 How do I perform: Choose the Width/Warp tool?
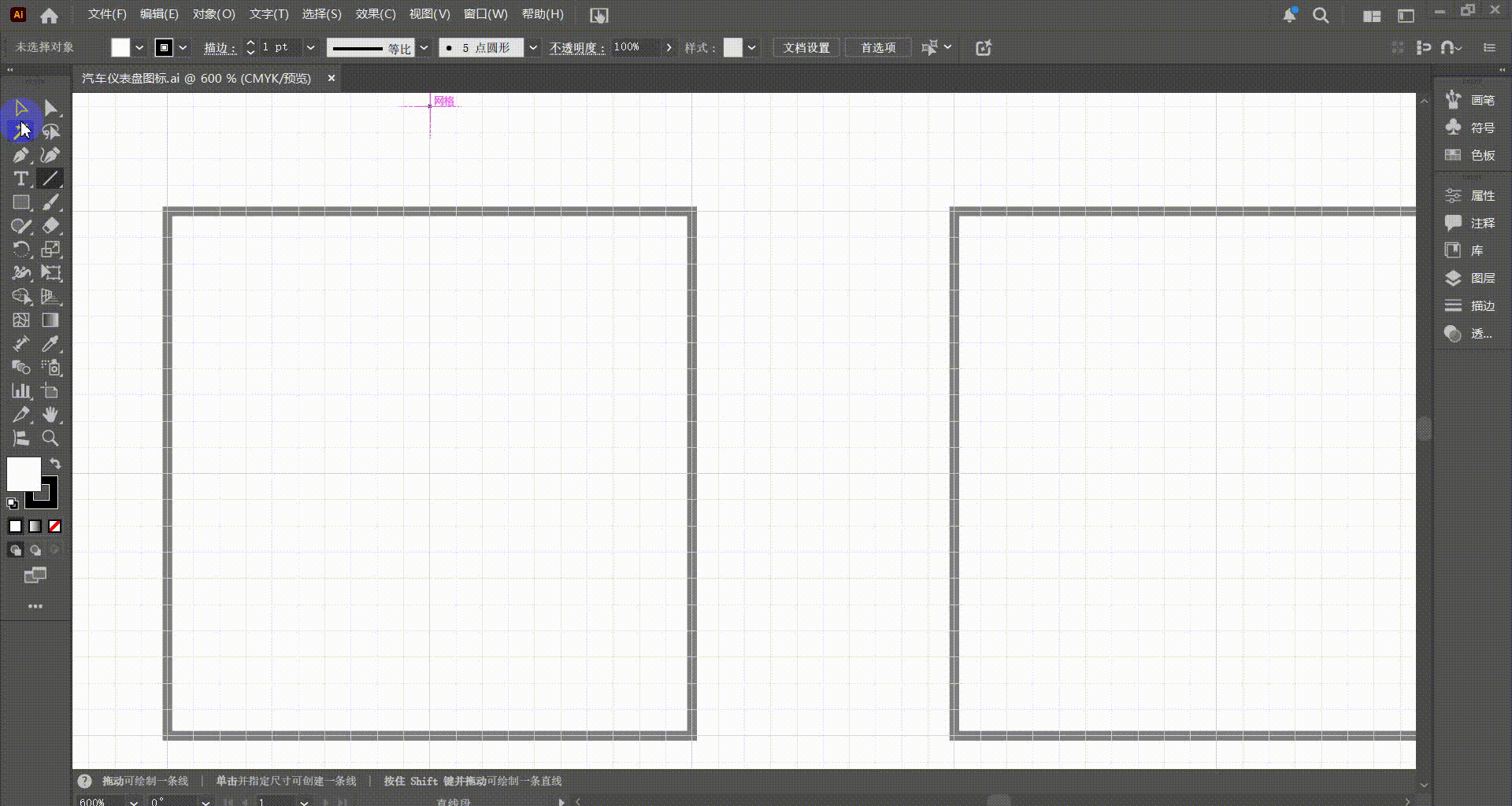pos(21,273)
